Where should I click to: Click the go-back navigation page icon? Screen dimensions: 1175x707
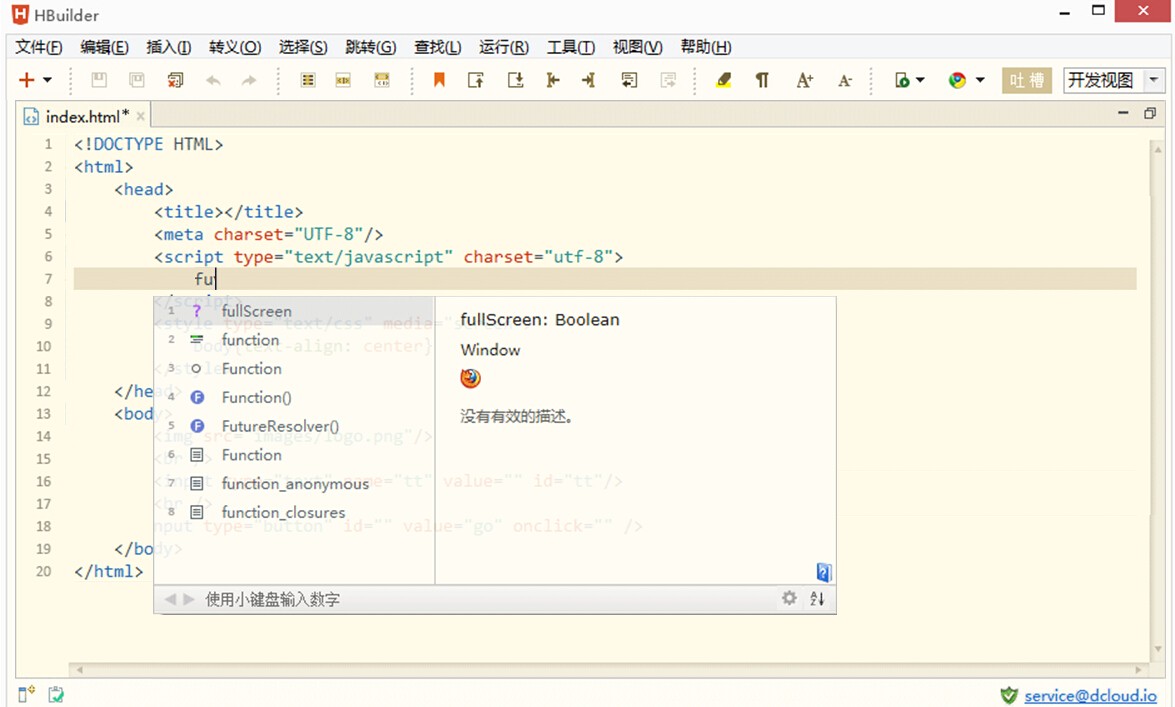coord(629,79)
